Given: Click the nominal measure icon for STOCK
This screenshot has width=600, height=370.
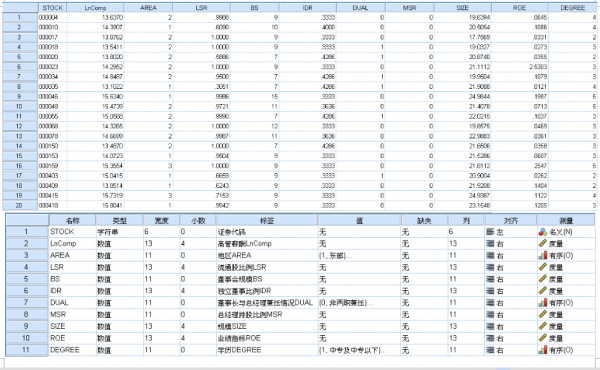Looking at the screenshot, I should click(543, 232).
